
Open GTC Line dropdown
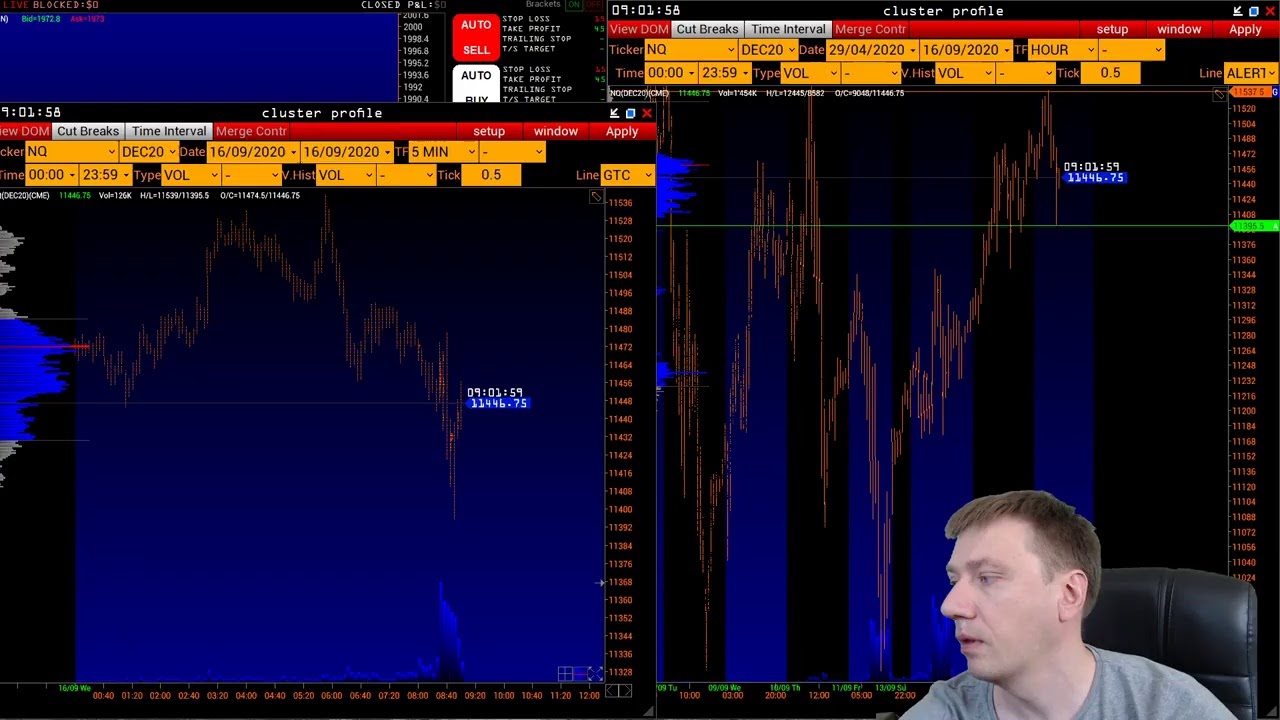click(626, 175)
